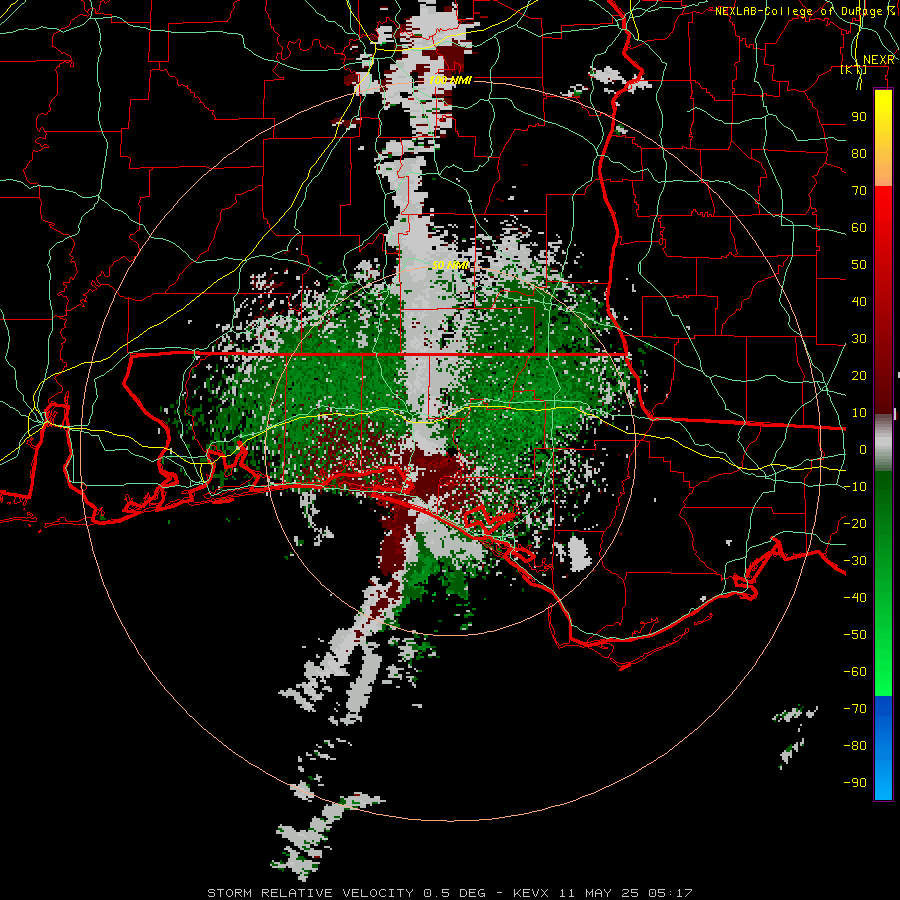This screenshot has height=900, width=900.
Task: Click the positive "40" scale value
Action: point(859,301)
